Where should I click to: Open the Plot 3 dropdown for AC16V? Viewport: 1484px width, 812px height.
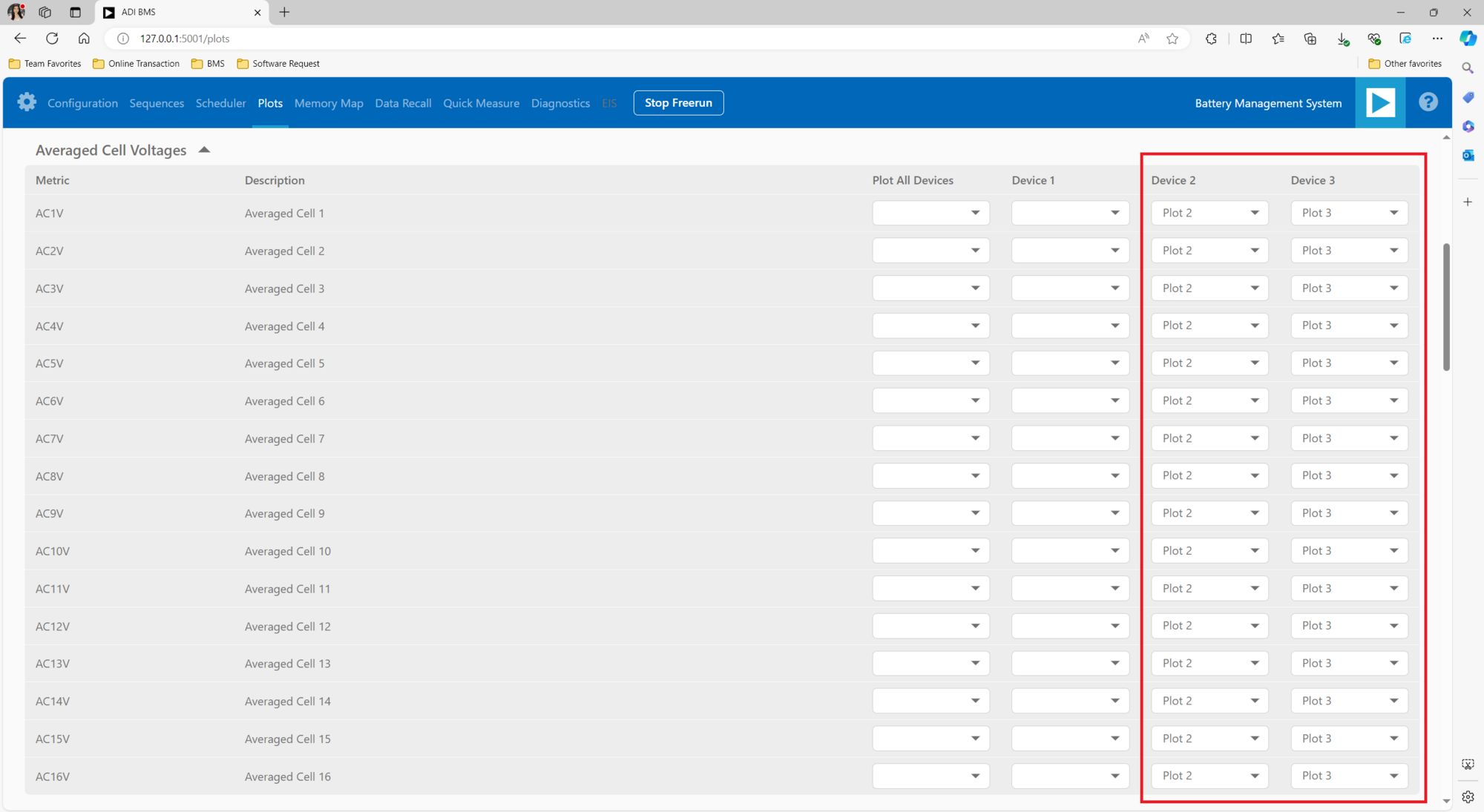1349,776
